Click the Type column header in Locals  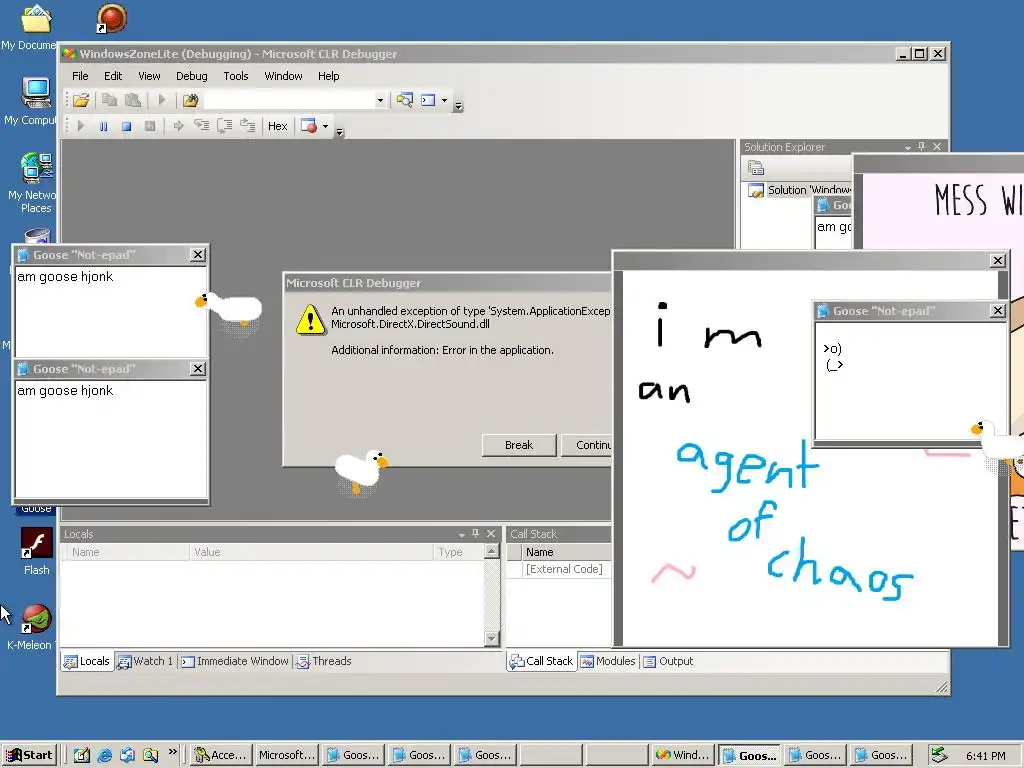coord(458,552)
